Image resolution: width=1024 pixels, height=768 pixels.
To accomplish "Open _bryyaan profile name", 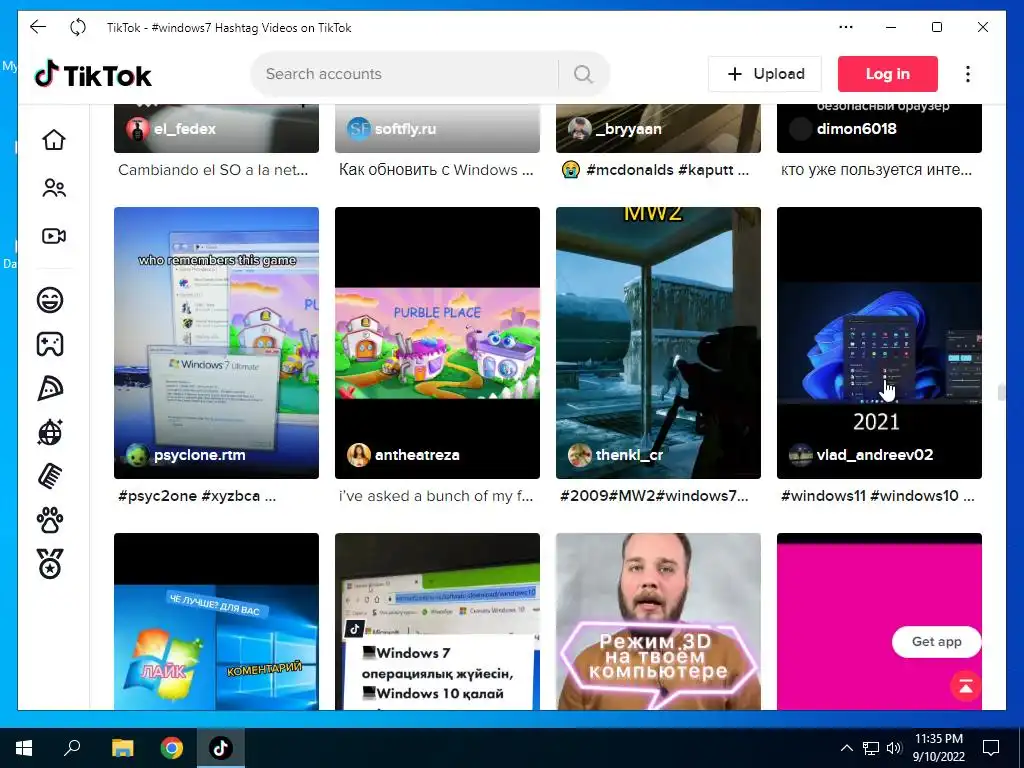I will pyautogui.click(x=628, y=129).
